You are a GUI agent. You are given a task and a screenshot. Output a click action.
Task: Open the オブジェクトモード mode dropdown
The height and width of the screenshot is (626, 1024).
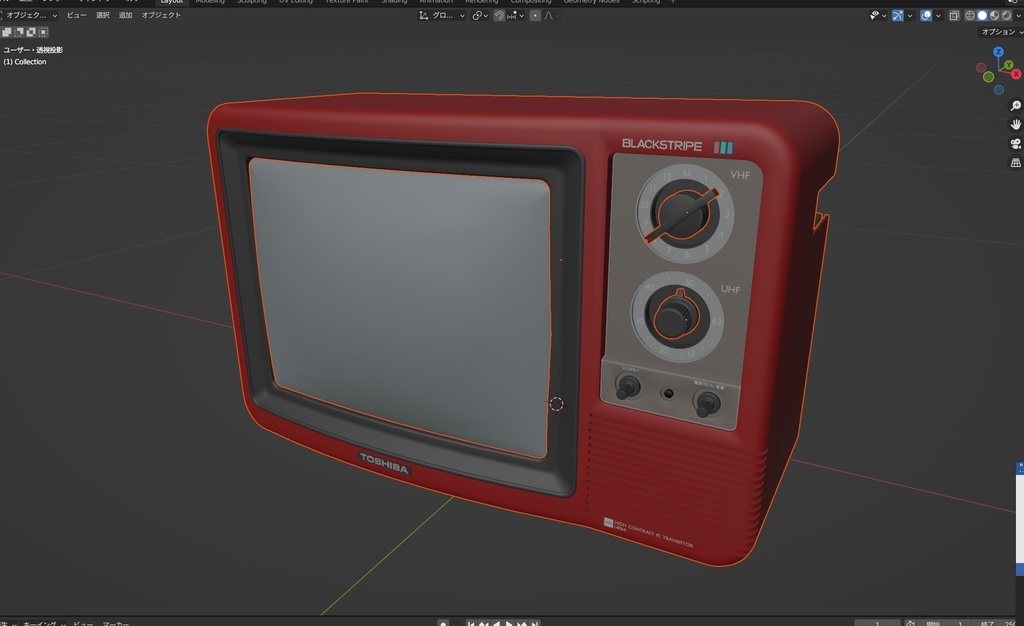[28, 14]
